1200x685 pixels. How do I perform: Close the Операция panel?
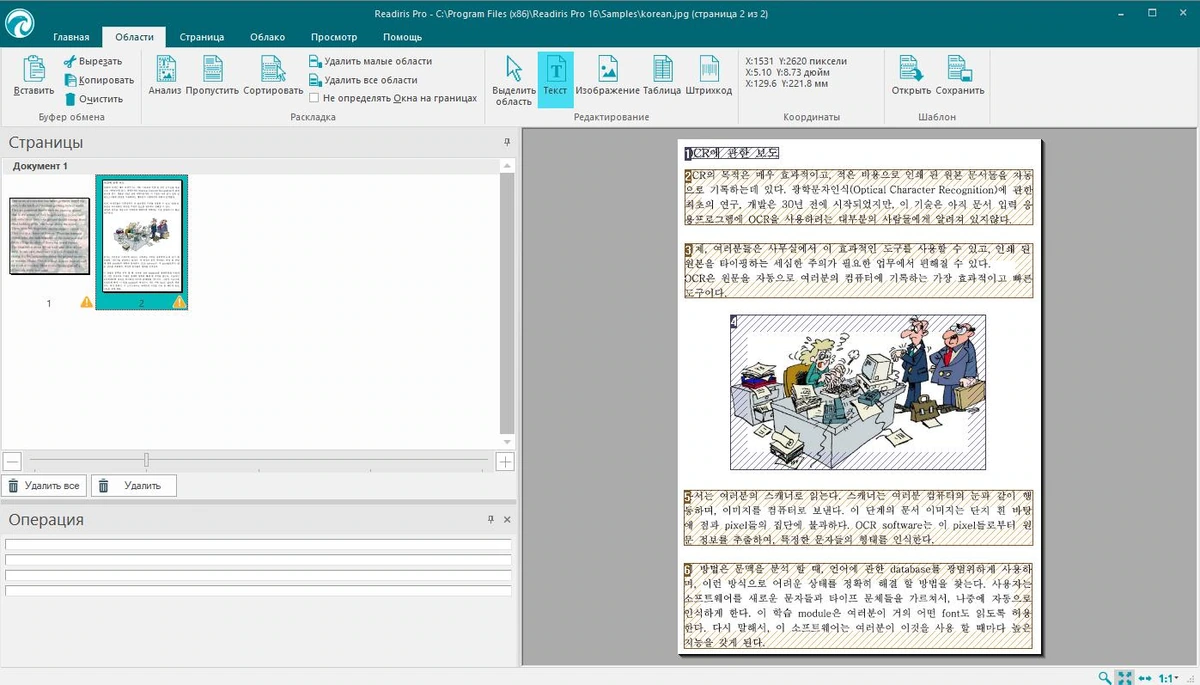pyautogui.click(x=507, y=520)
